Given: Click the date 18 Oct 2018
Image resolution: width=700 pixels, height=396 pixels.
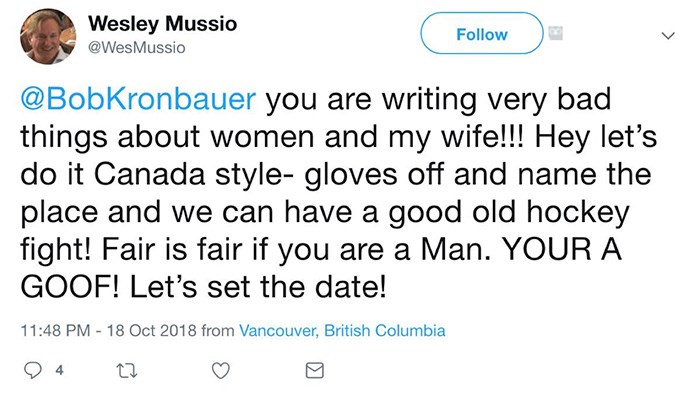Looking at the screenshot, I should (x=151, y=330).
